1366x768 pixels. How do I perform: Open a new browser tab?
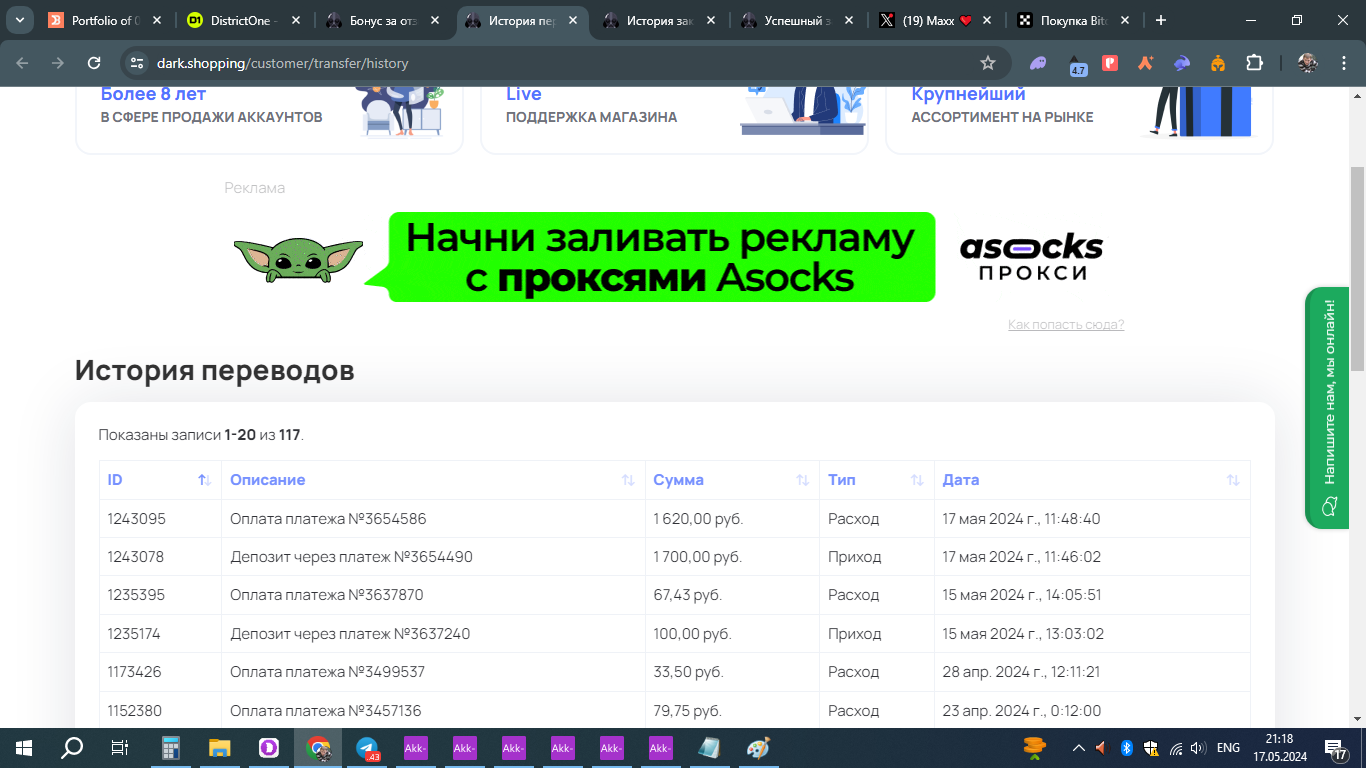1161,20
